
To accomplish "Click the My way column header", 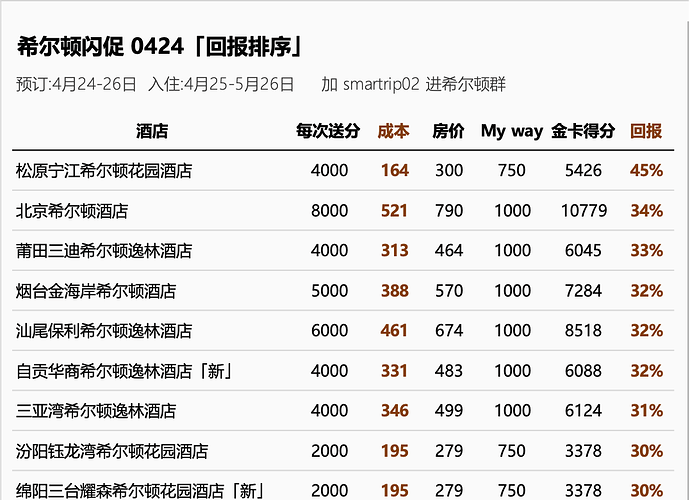I will (512, 131).
